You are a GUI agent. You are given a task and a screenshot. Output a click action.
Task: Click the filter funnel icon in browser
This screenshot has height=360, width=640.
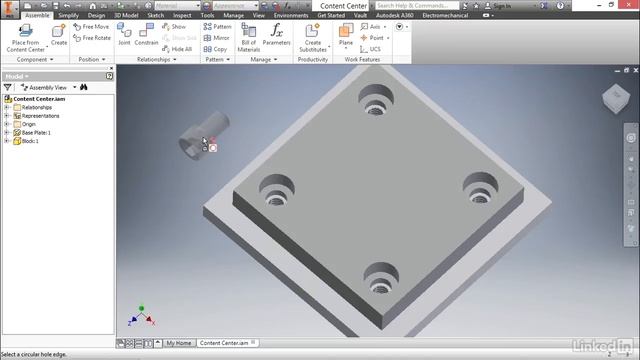coord(7,87)
